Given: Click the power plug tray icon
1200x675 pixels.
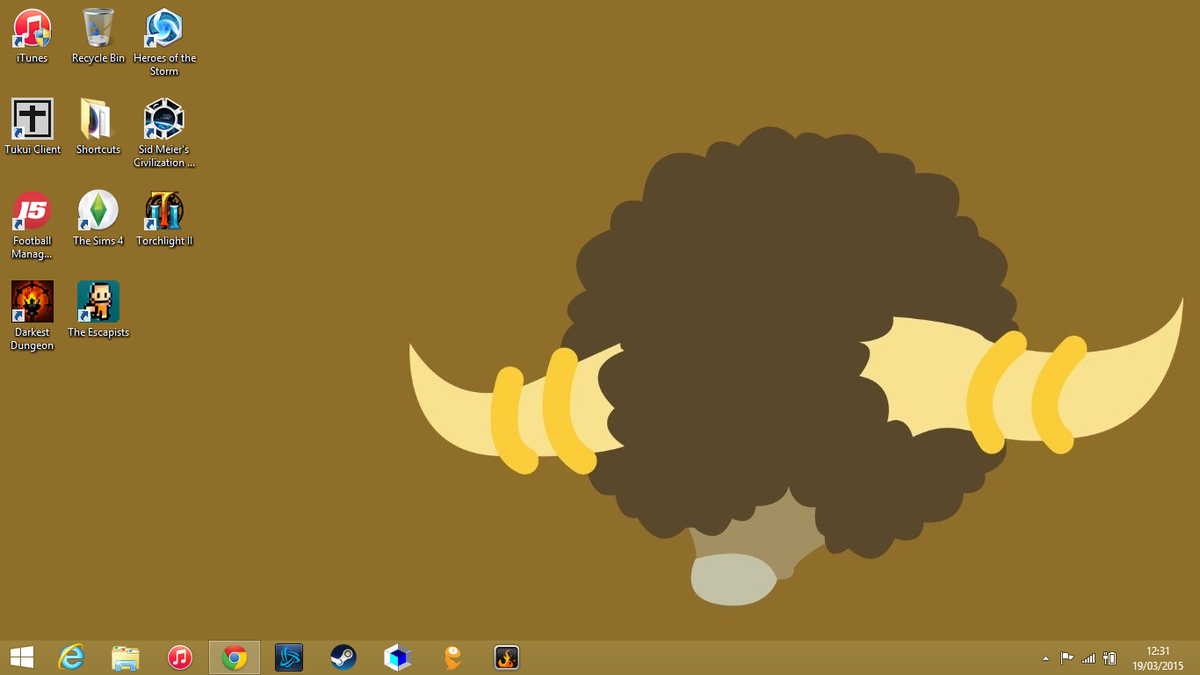Looking at the screenshot, I should point(1109,658).
